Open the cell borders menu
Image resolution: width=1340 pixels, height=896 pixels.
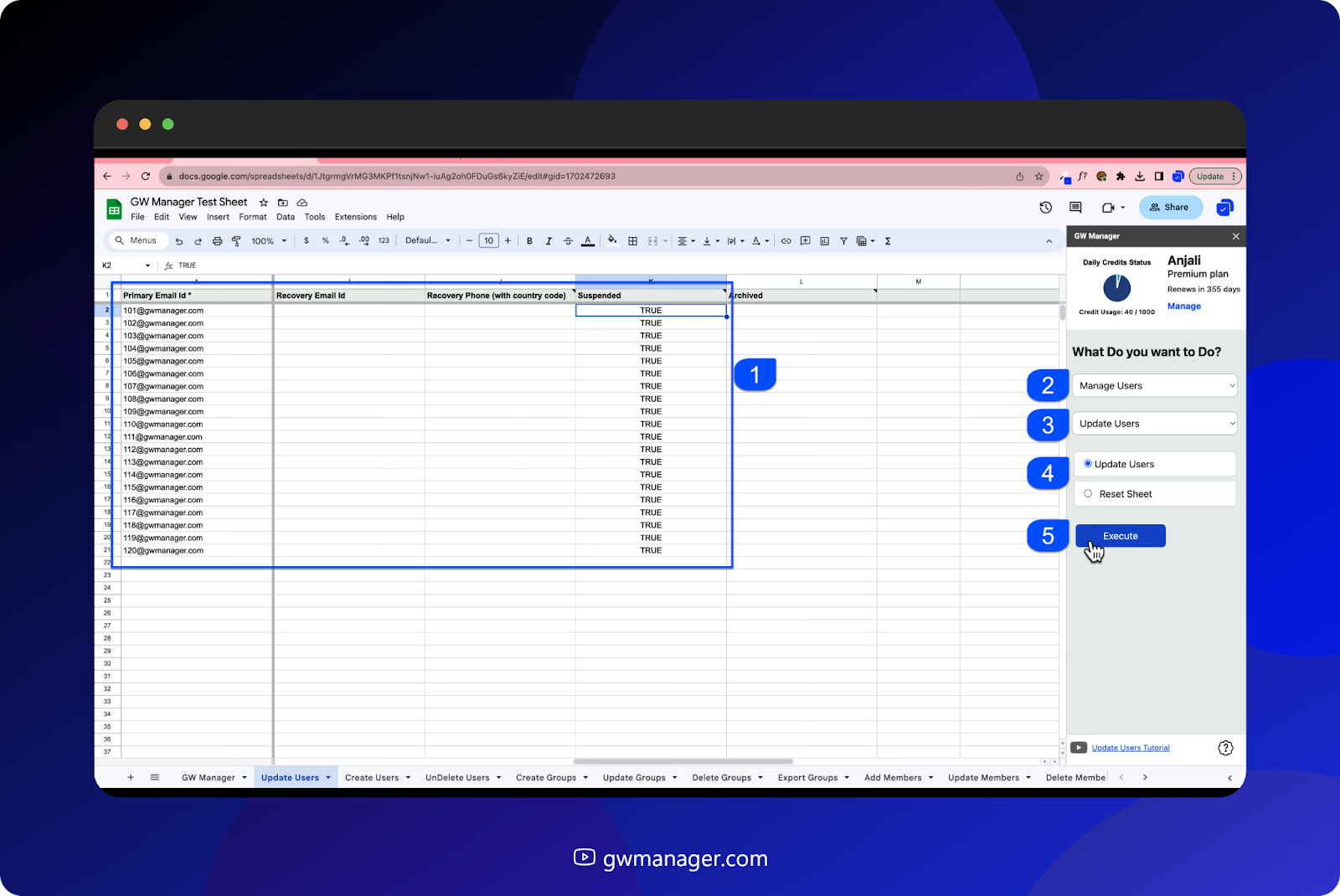pyautogui.click(x=632, y=241)
